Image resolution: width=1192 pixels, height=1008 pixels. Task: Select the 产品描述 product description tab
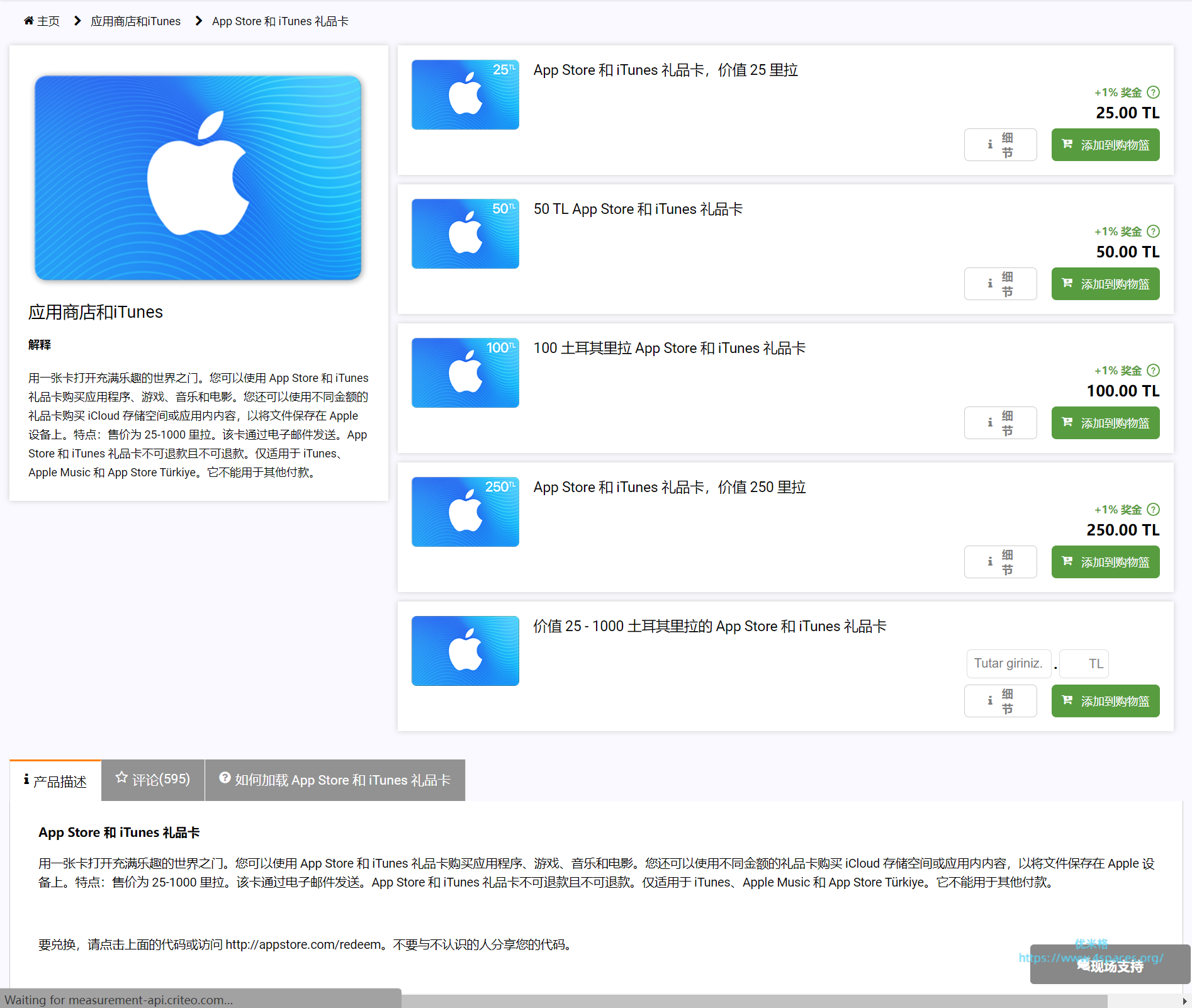tap(55, 781)
